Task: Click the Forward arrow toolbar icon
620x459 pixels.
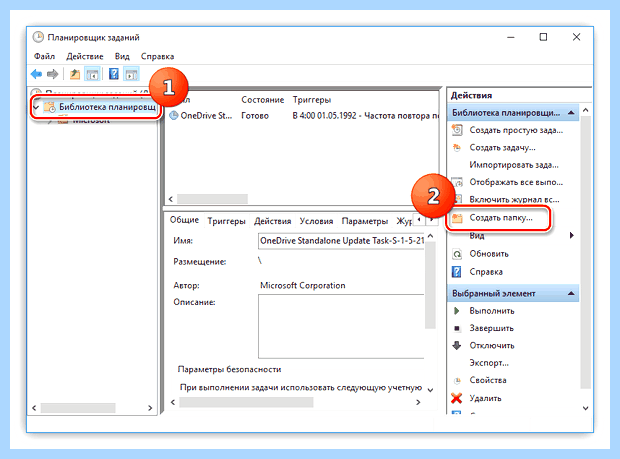Action: click(52, 74)
